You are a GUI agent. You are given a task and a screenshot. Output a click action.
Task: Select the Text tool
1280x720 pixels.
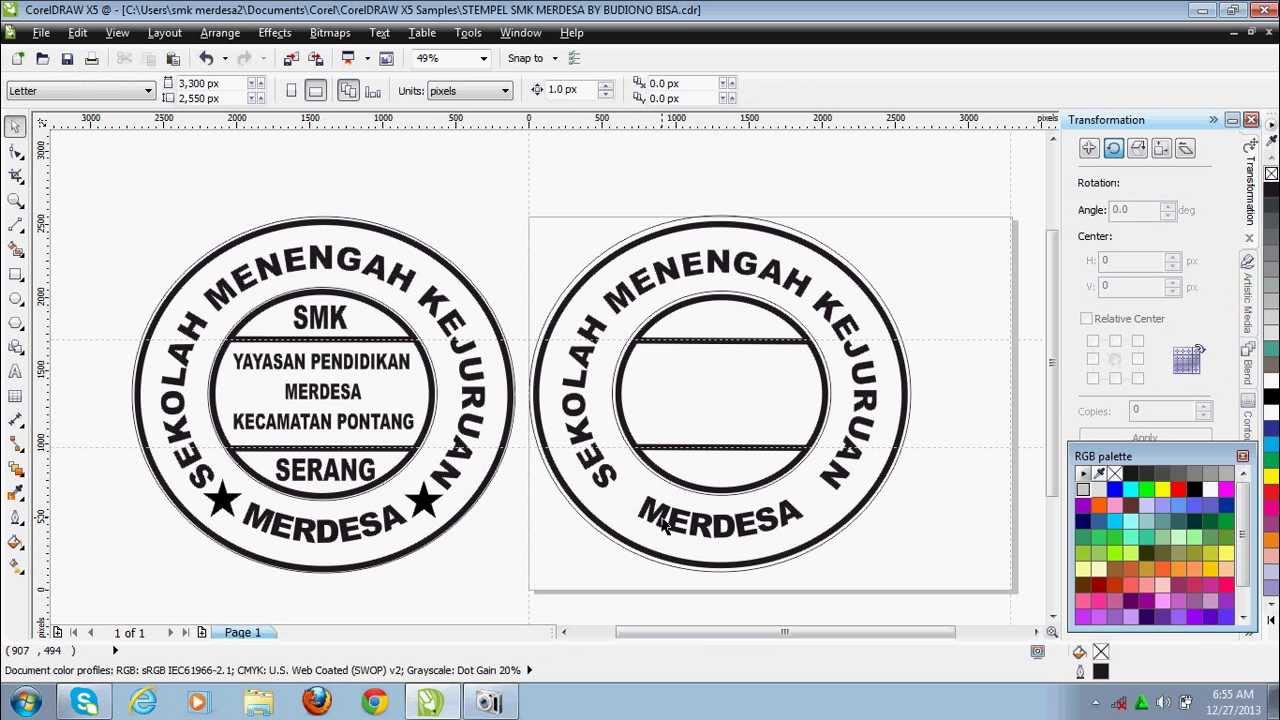tap(15, 372)
